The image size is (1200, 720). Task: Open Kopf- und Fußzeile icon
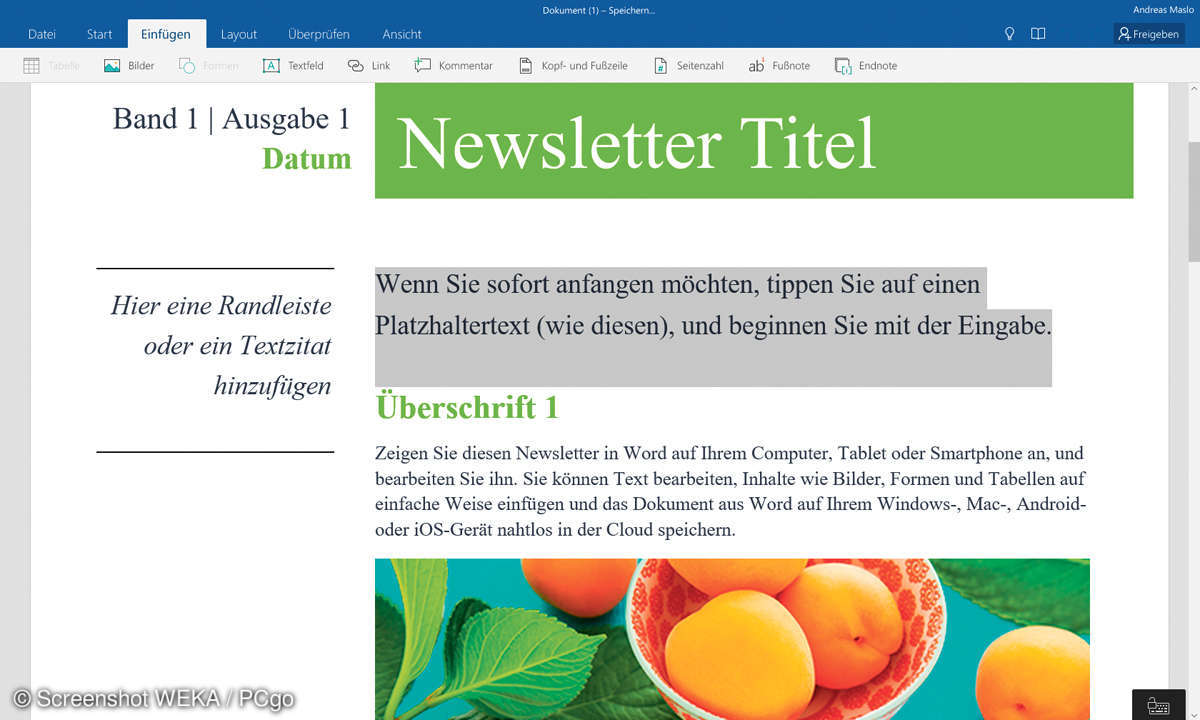[x=526, y=66]
